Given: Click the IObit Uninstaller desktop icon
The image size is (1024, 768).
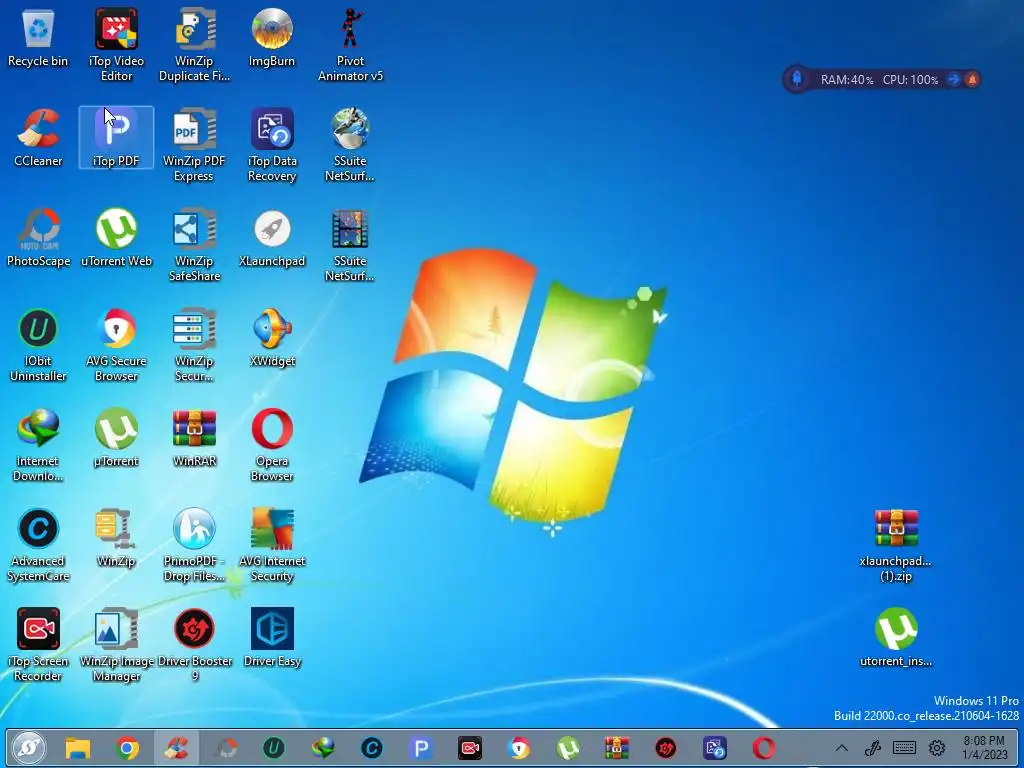Looking at the screenshot, I should [38, 345].
